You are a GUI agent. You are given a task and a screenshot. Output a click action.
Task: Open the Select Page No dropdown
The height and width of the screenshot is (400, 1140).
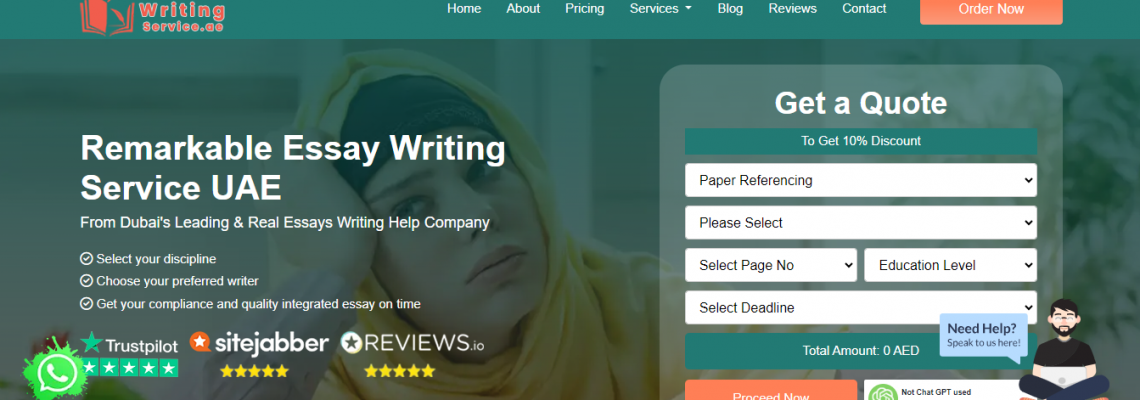point(771,265)
